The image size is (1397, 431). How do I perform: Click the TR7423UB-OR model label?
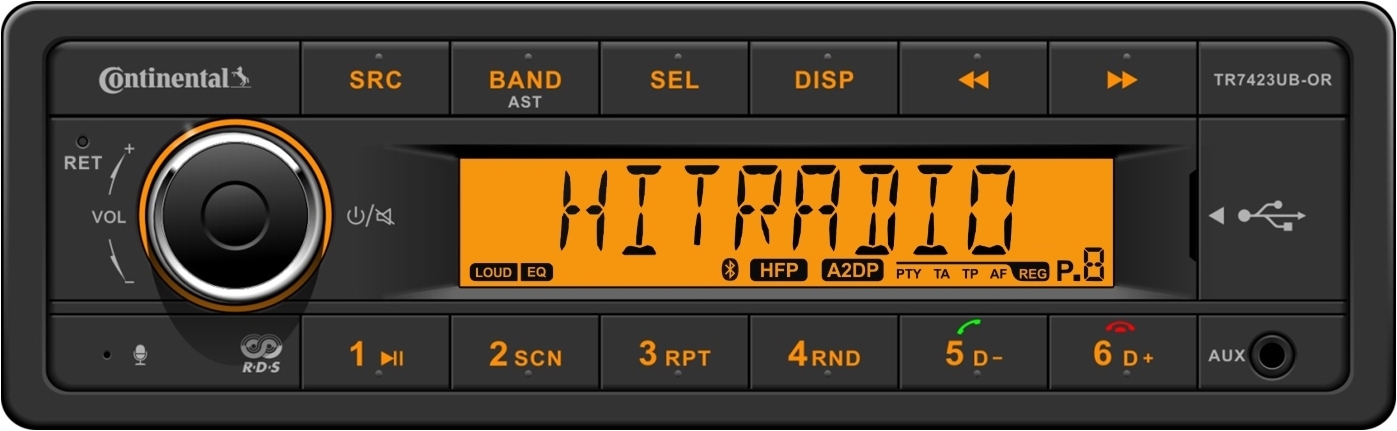pos(1272,80)
